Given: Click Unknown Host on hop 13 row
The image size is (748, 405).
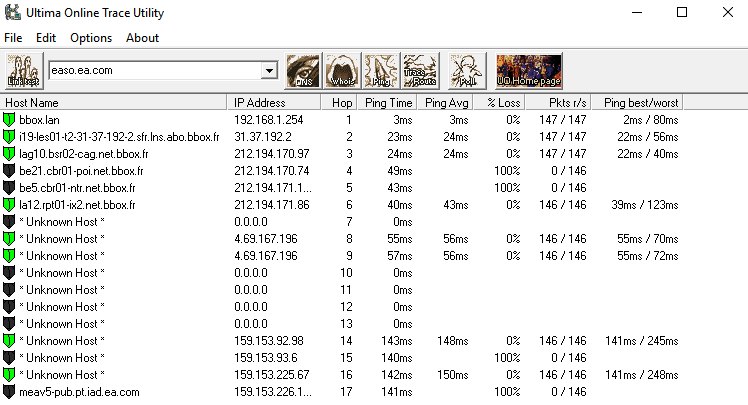Looking at the screenshot, I should [x=62, y=324].
